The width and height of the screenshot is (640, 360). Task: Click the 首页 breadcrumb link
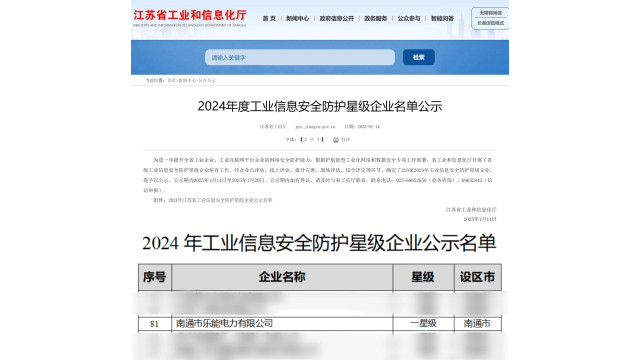[x=171, y=80]
